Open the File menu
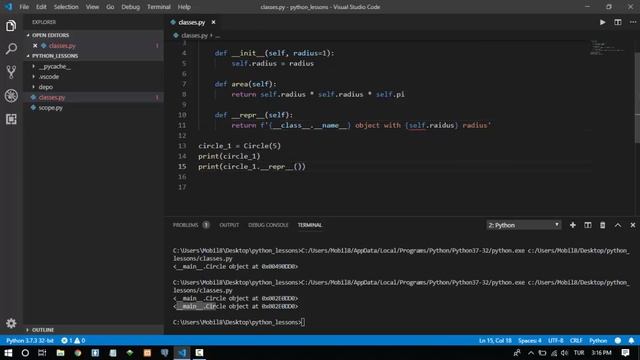The height and width of the screenshot is (360, 640). tap(24, 7)
